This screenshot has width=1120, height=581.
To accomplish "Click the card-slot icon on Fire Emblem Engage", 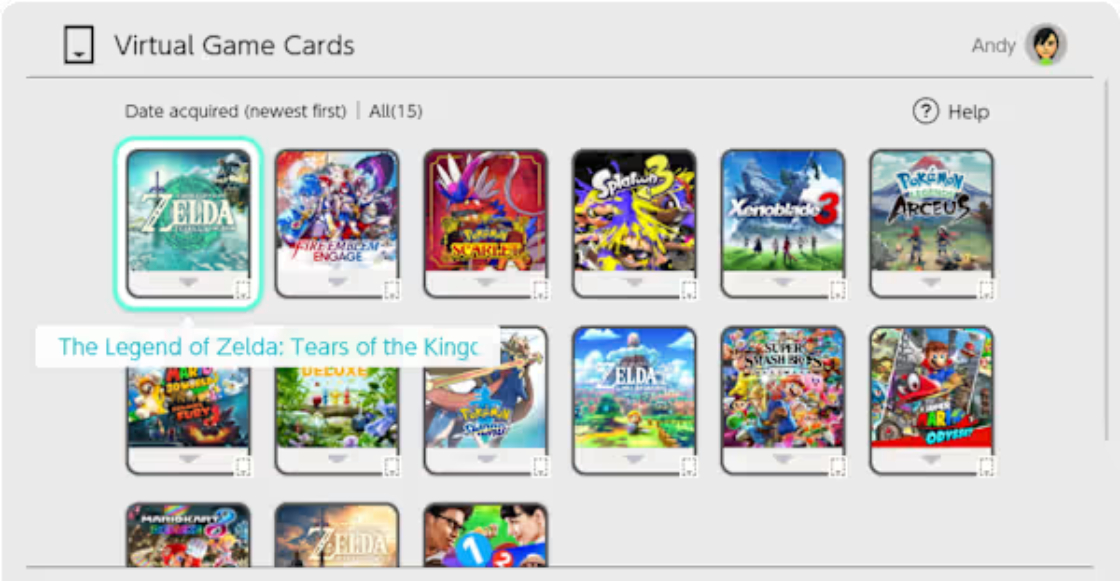I will tap(391, 289).
